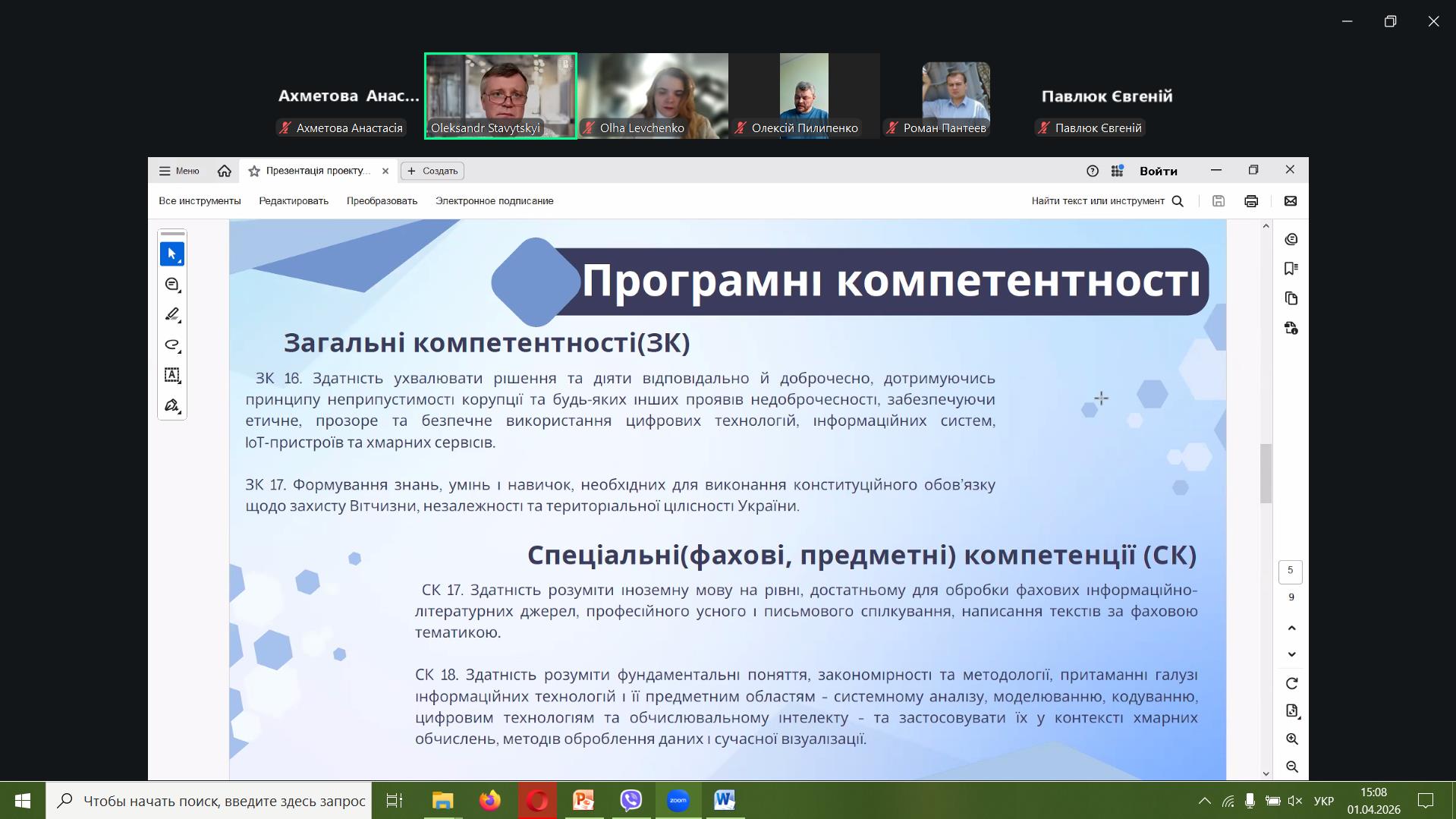Open the signature fill tool
1456x819 pixels.
coord(172,405)
